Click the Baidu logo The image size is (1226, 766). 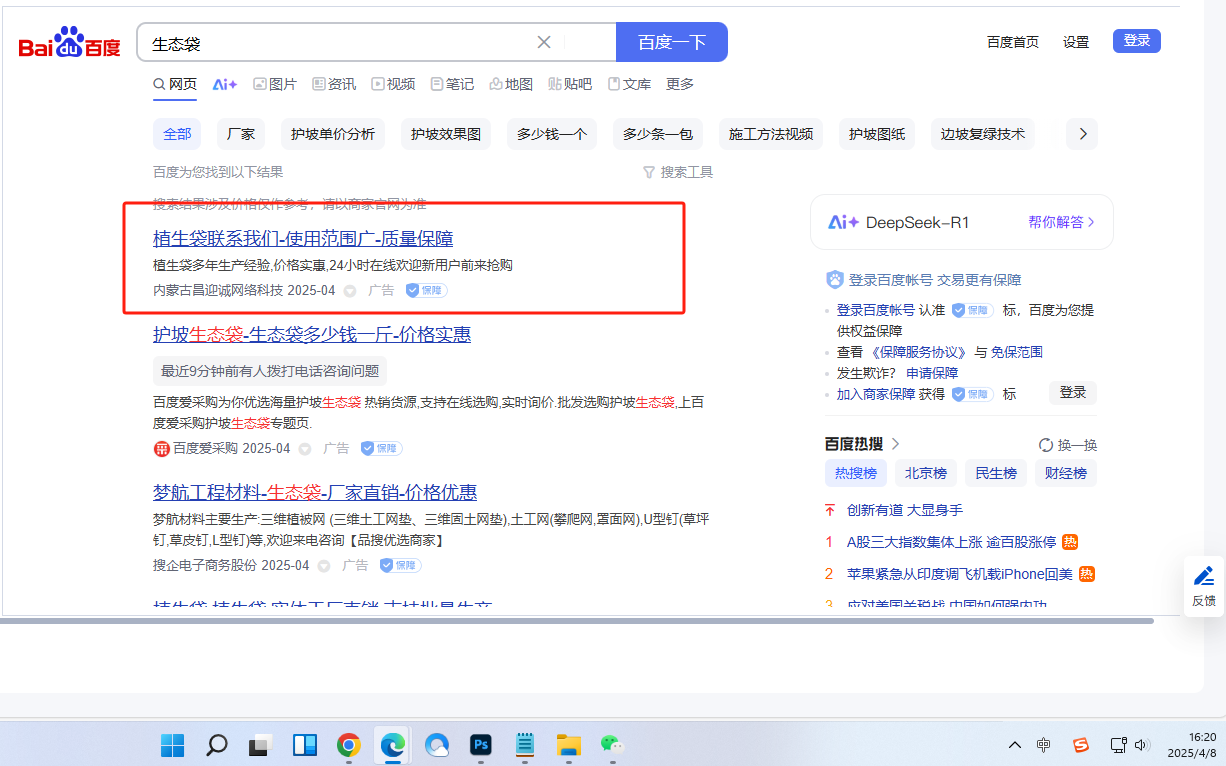click(69, 43)
